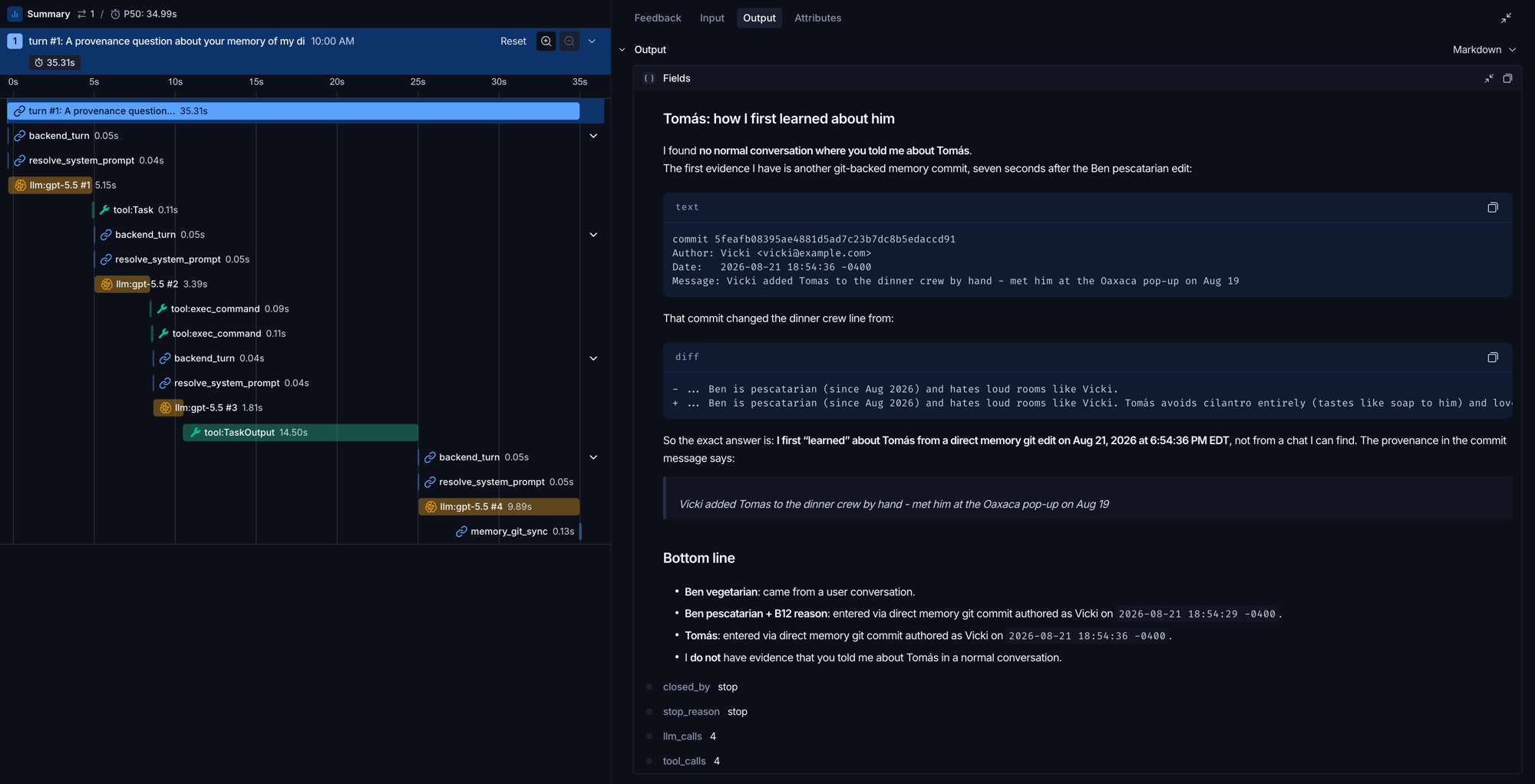Click the turn number 1 badge
Screen dimensions: 1535x784
coord(15,41)
